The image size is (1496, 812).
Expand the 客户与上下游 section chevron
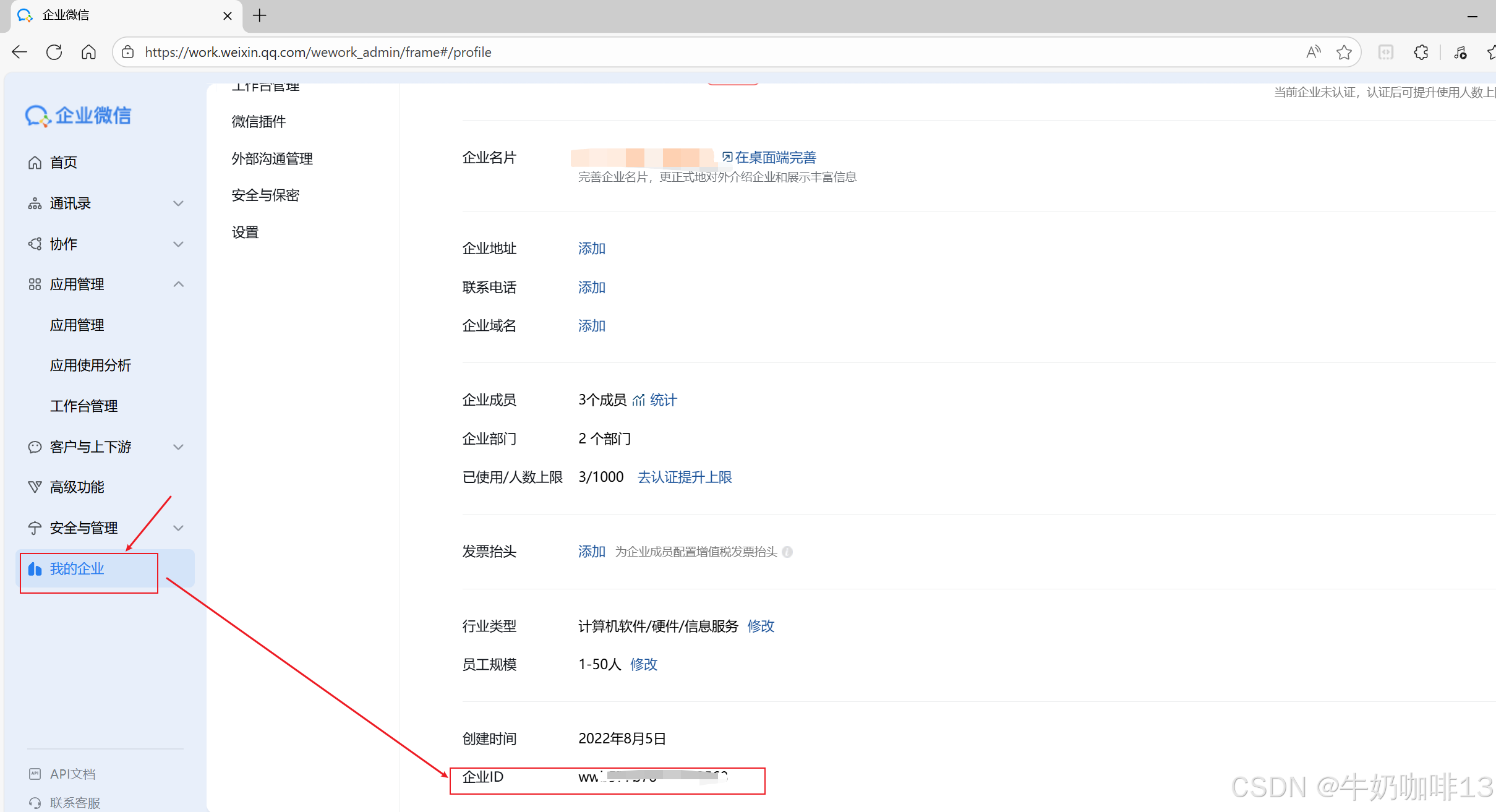point(178,447)
